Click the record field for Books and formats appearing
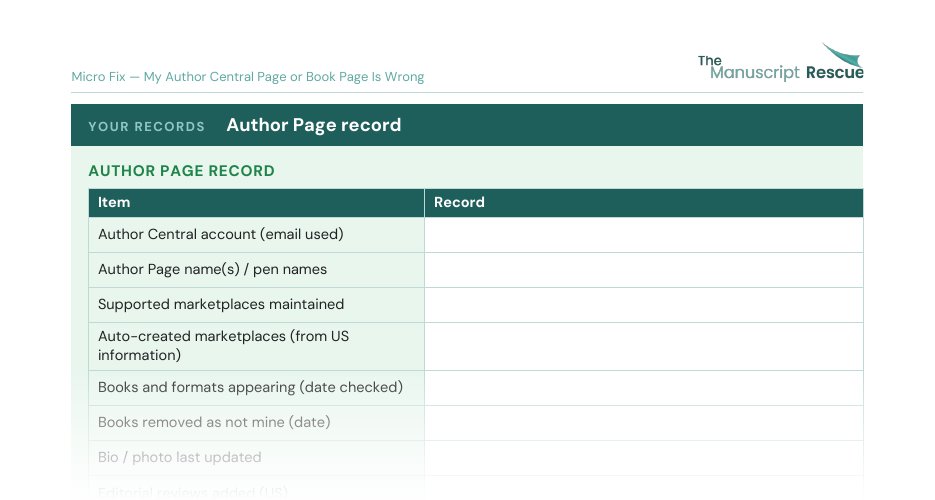Image resolution: width=935 pixels, height=500 pixels. point(643,388)
